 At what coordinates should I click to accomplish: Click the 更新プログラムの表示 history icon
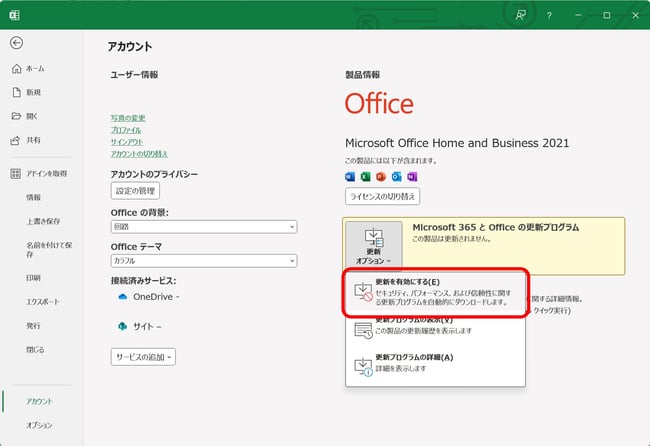click(x=363, y=330)
